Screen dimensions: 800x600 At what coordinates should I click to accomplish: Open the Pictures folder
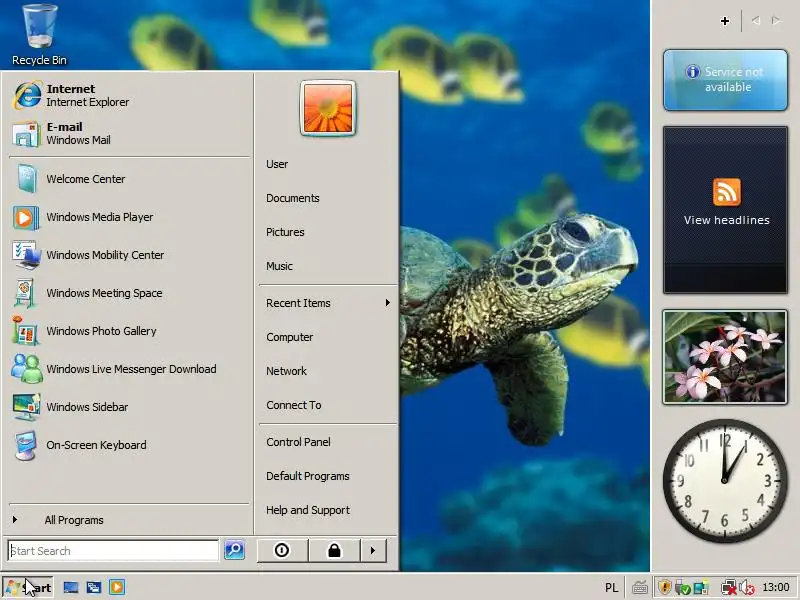click(x=285, y=232)
